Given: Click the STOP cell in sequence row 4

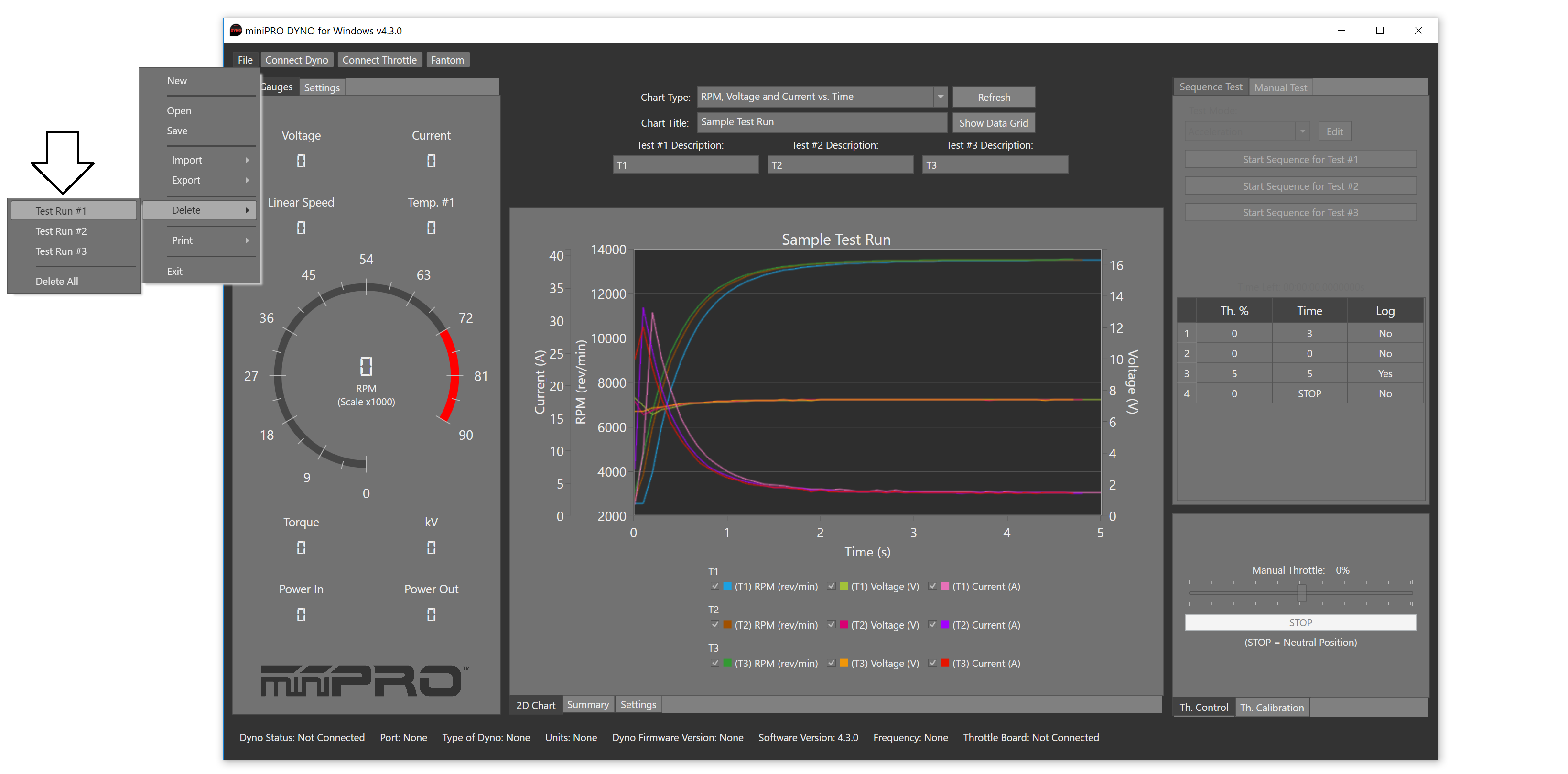Looking at the screenshot, I should coord(1308,394).
